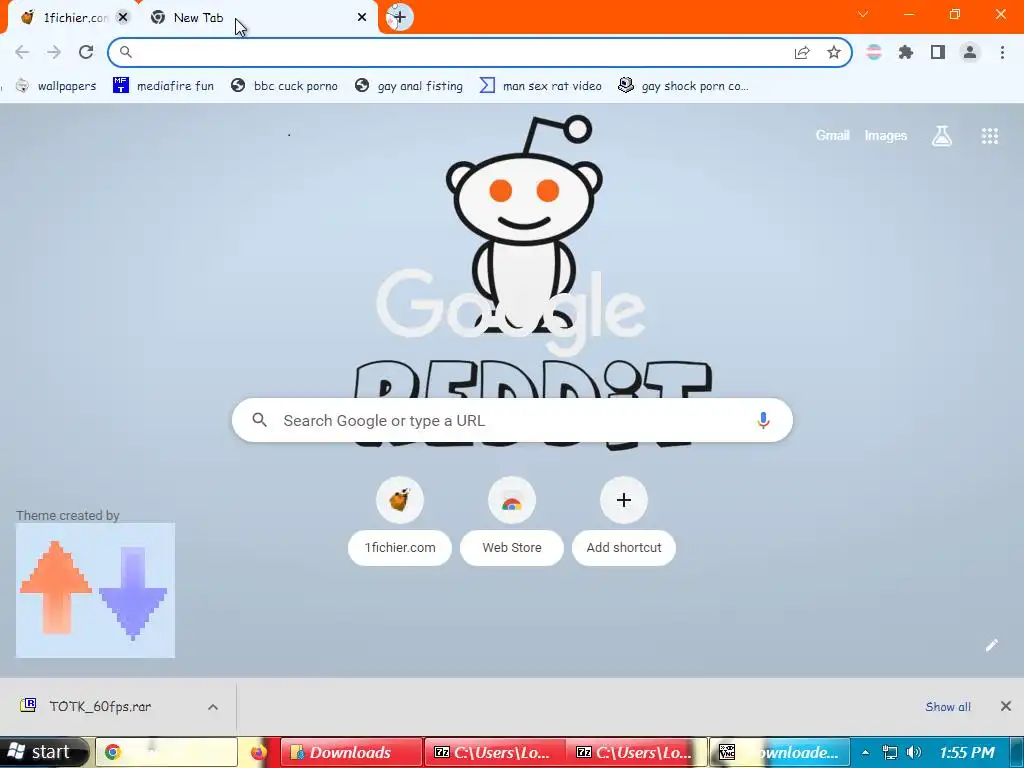Reload the current page
The width and height of the screenshot is (1024, 768).
pos(86,52)
